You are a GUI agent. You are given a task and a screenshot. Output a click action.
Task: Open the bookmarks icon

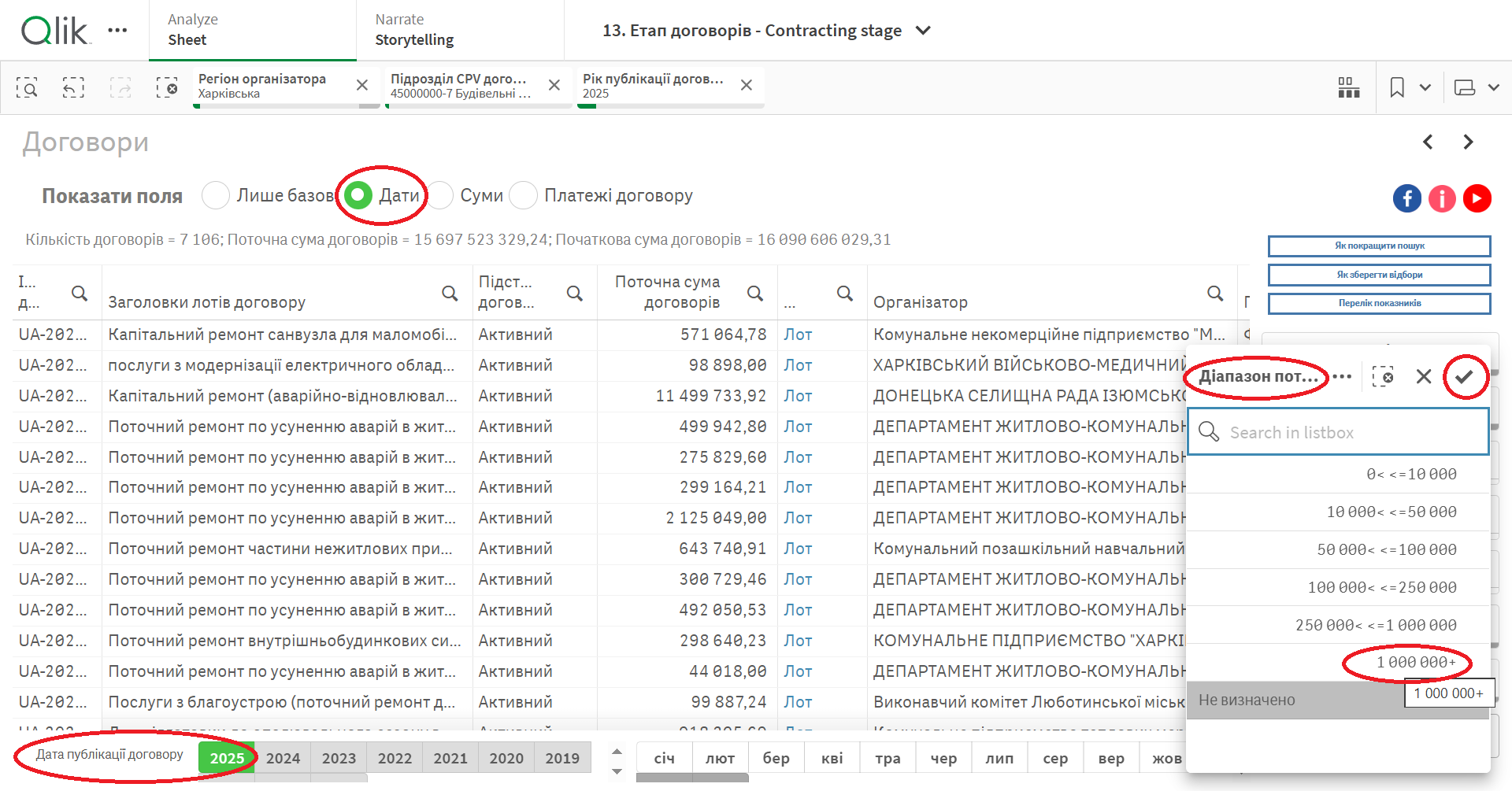click(x=1397, y=87)
